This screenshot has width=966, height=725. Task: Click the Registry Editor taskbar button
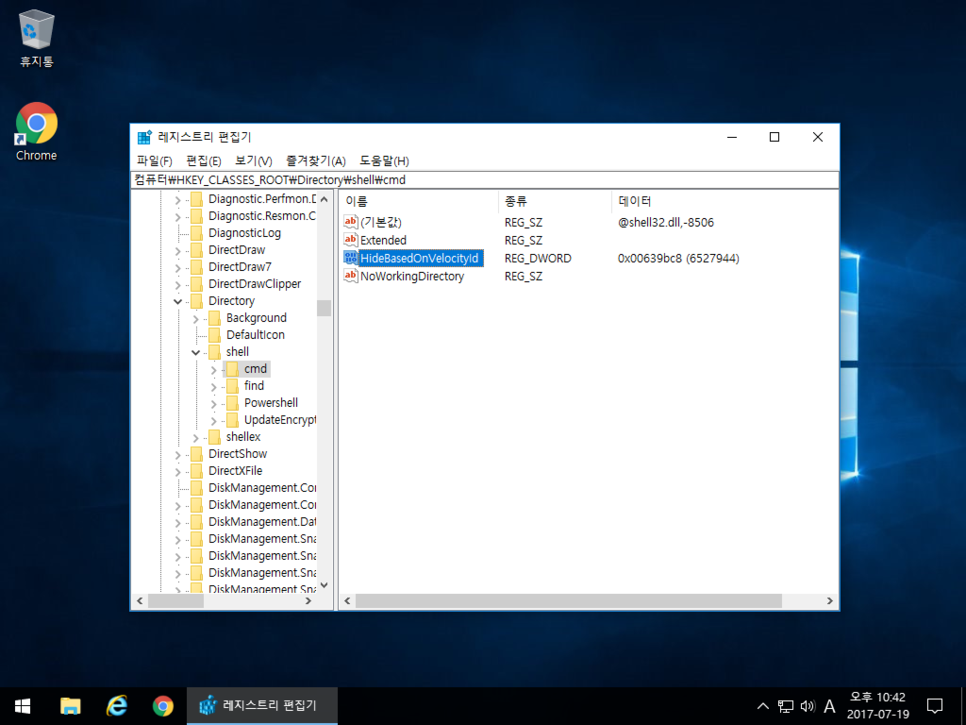tap(262, 706)
